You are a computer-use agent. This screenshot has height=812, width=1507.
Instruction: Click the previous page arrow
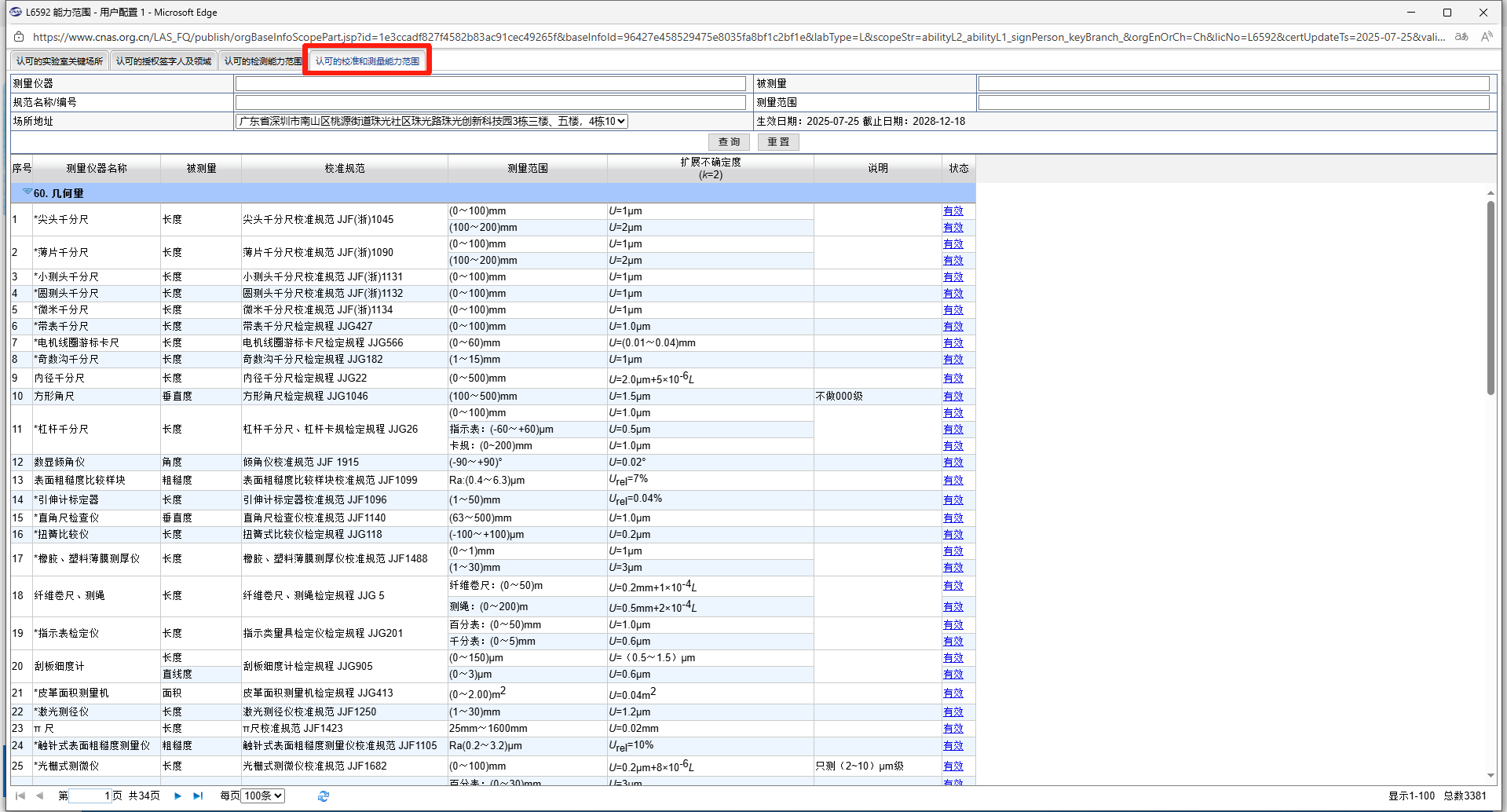[x=40, y=796]
